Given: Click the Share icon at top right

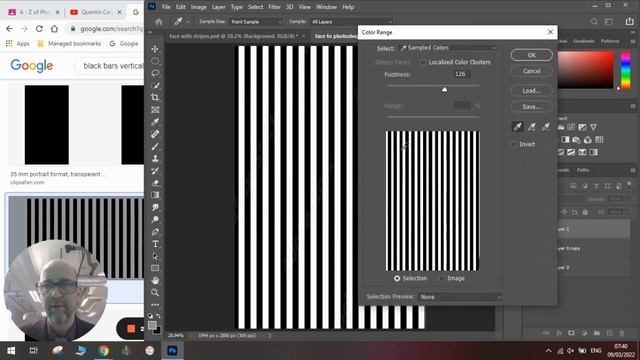Looking at the screenshot, I should pyautogui.click(x=629, y=22).
